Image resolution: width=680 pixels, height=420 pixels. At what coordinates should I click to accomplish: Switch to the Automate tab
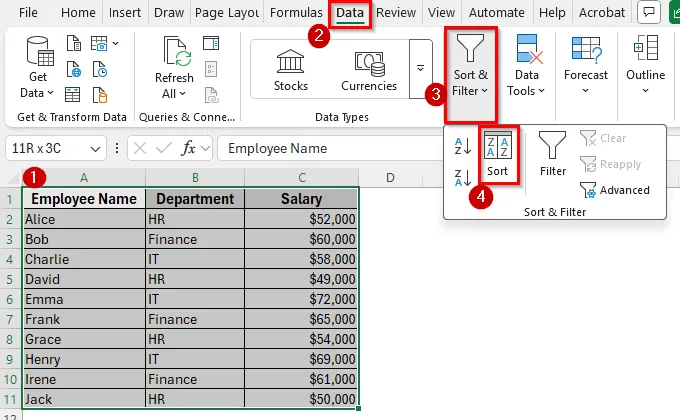pos(497,13)
